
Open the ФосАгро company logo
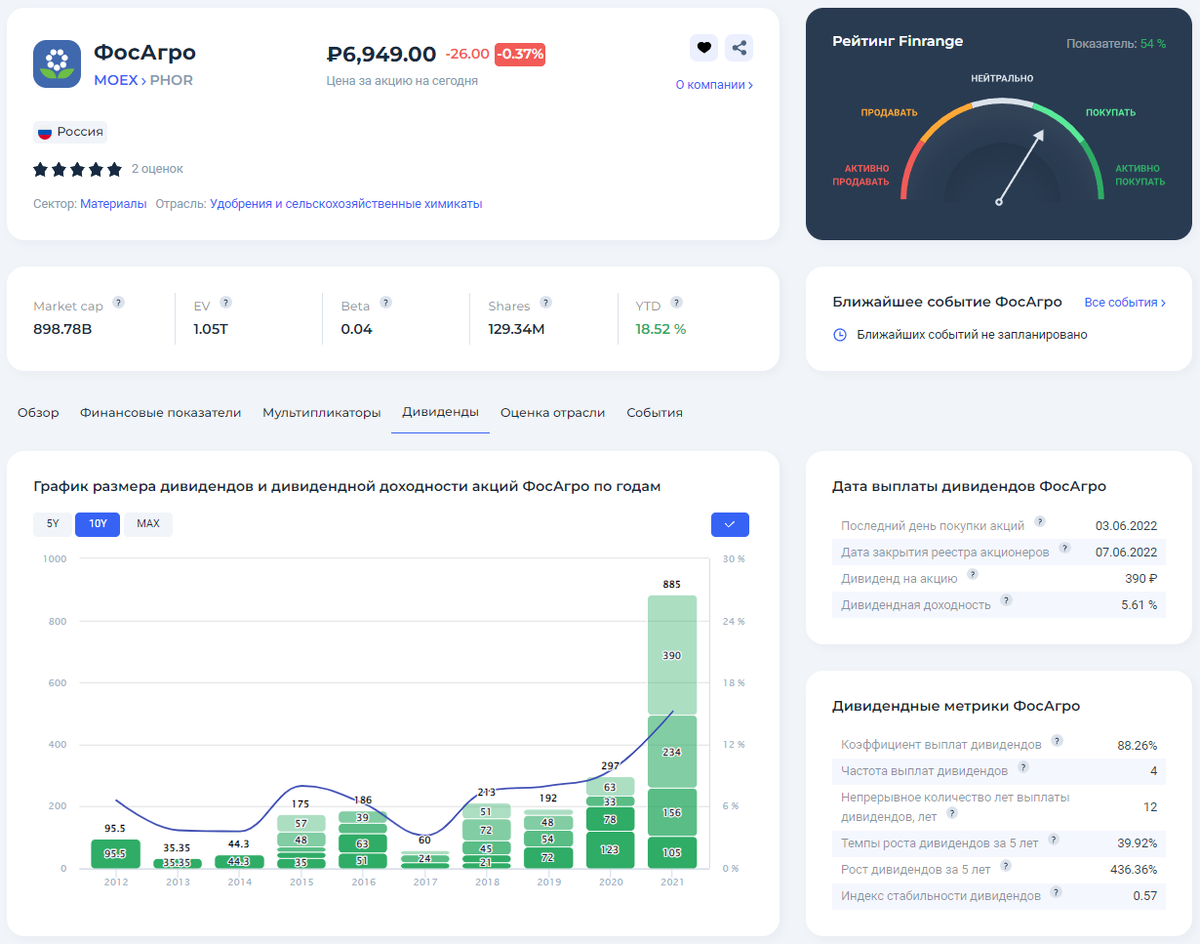tap(57, 64)
